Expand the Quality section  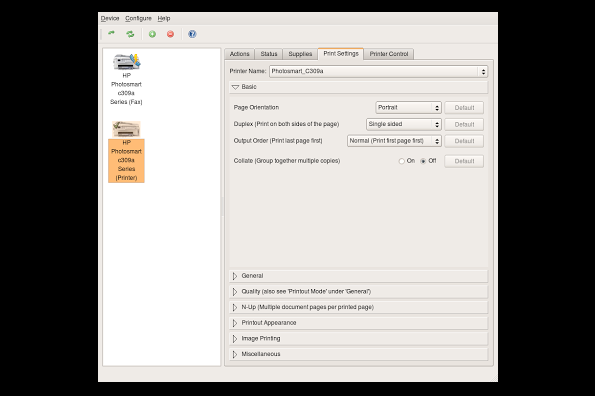pos(359,291)
